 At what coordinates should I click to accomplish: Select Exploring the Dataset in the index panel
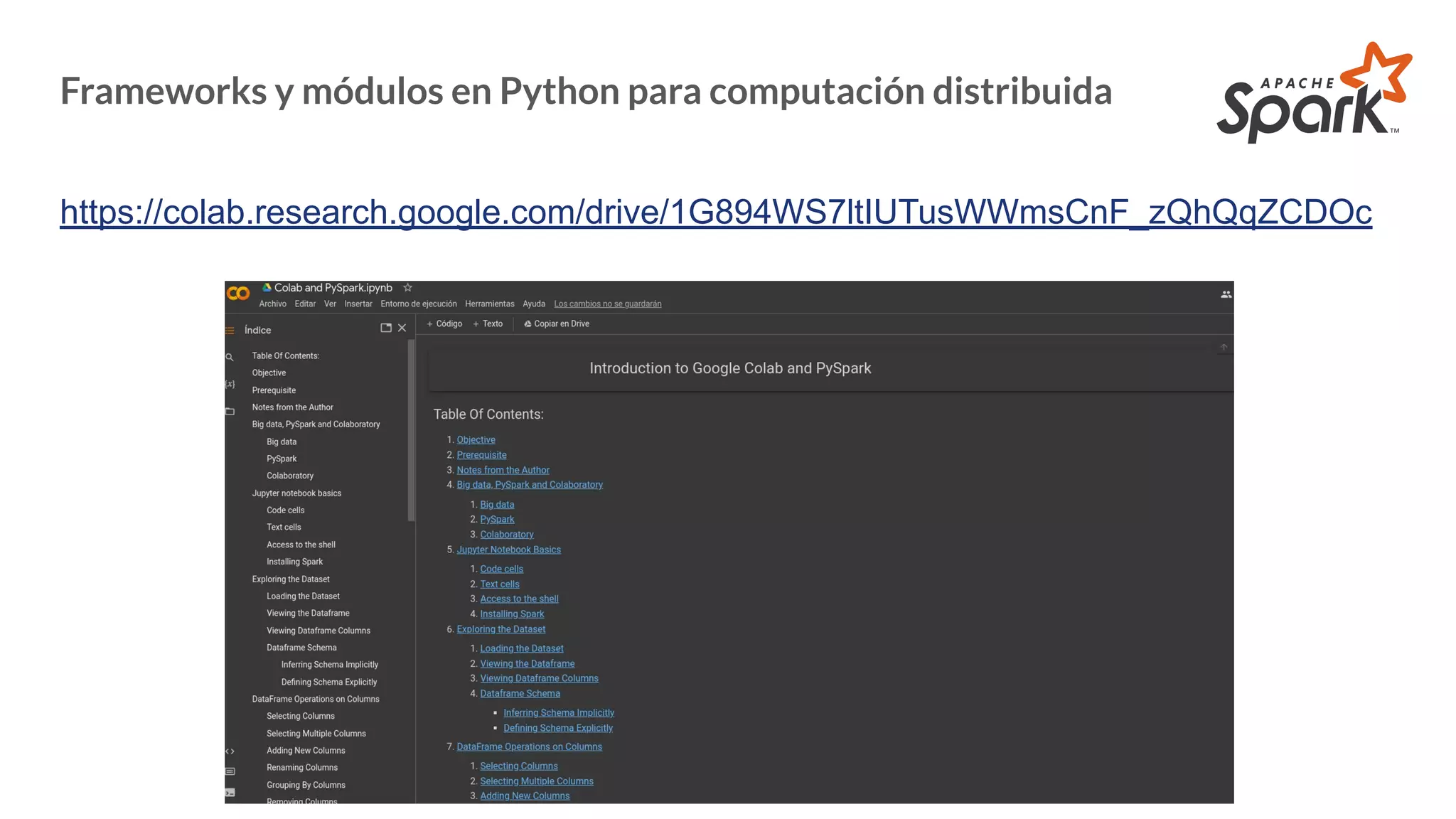coord(291,579)
